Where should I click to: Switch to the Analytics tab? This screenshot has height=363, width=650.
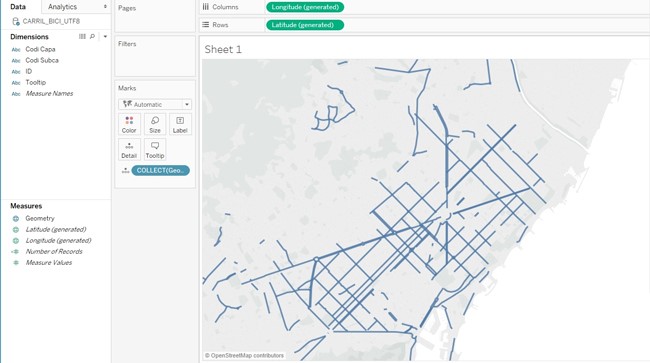click(x=62, y=7)
